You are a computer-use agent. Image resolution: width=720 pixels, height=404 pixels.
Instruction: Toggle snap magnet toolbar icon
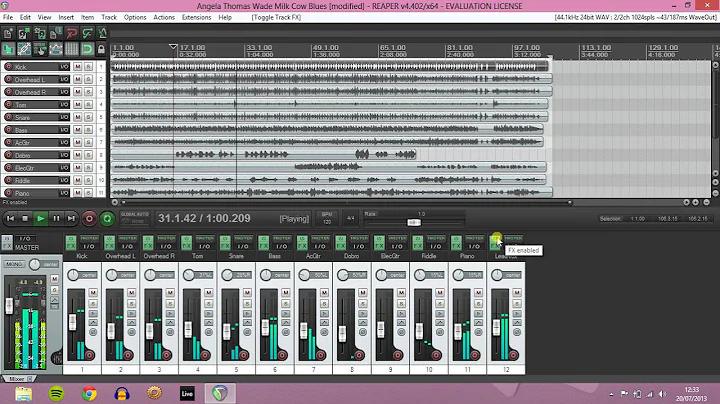(87, 49)
